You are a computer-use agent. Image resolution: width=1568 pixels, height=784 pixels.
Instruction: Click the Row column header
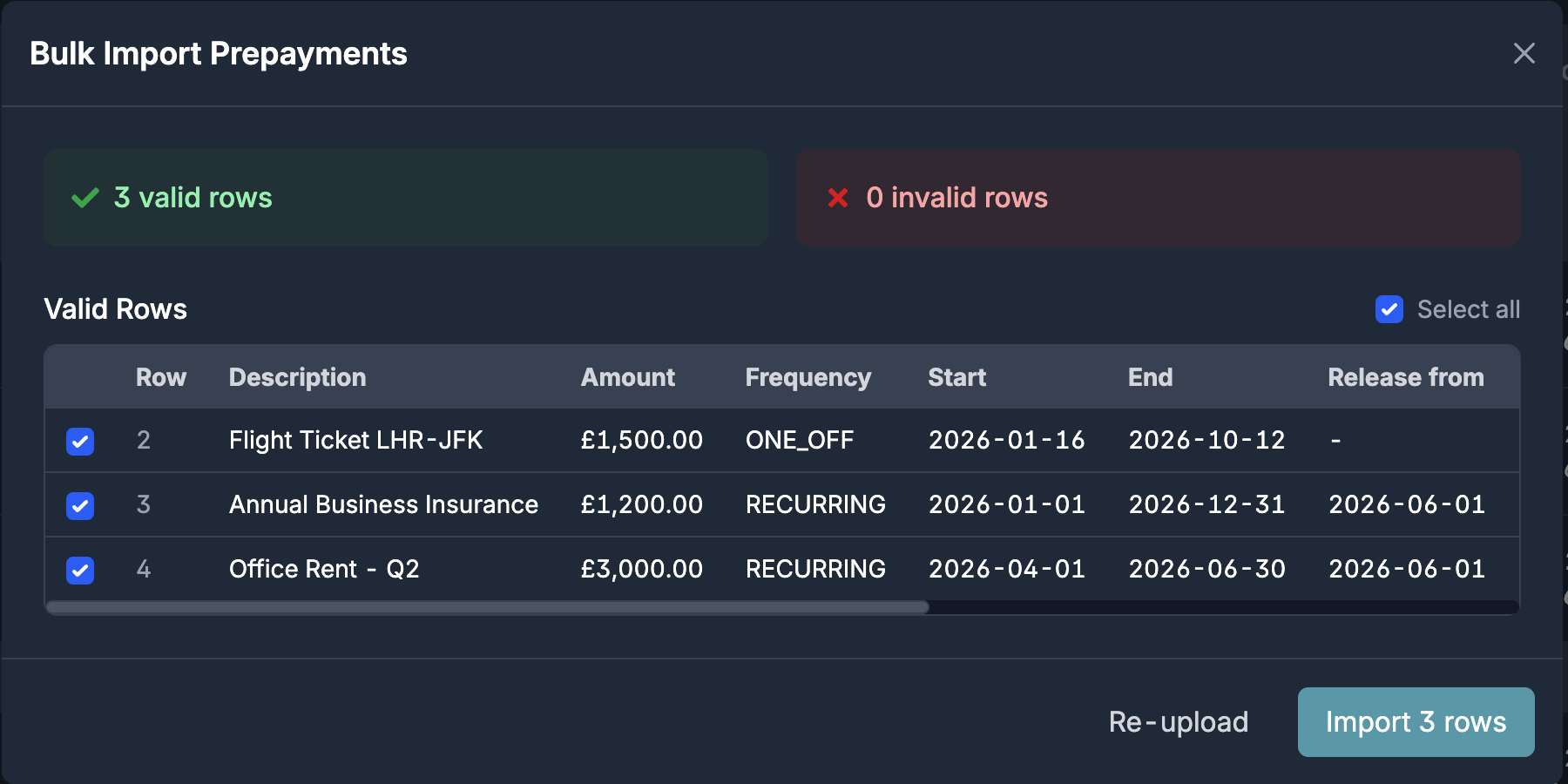161,377
